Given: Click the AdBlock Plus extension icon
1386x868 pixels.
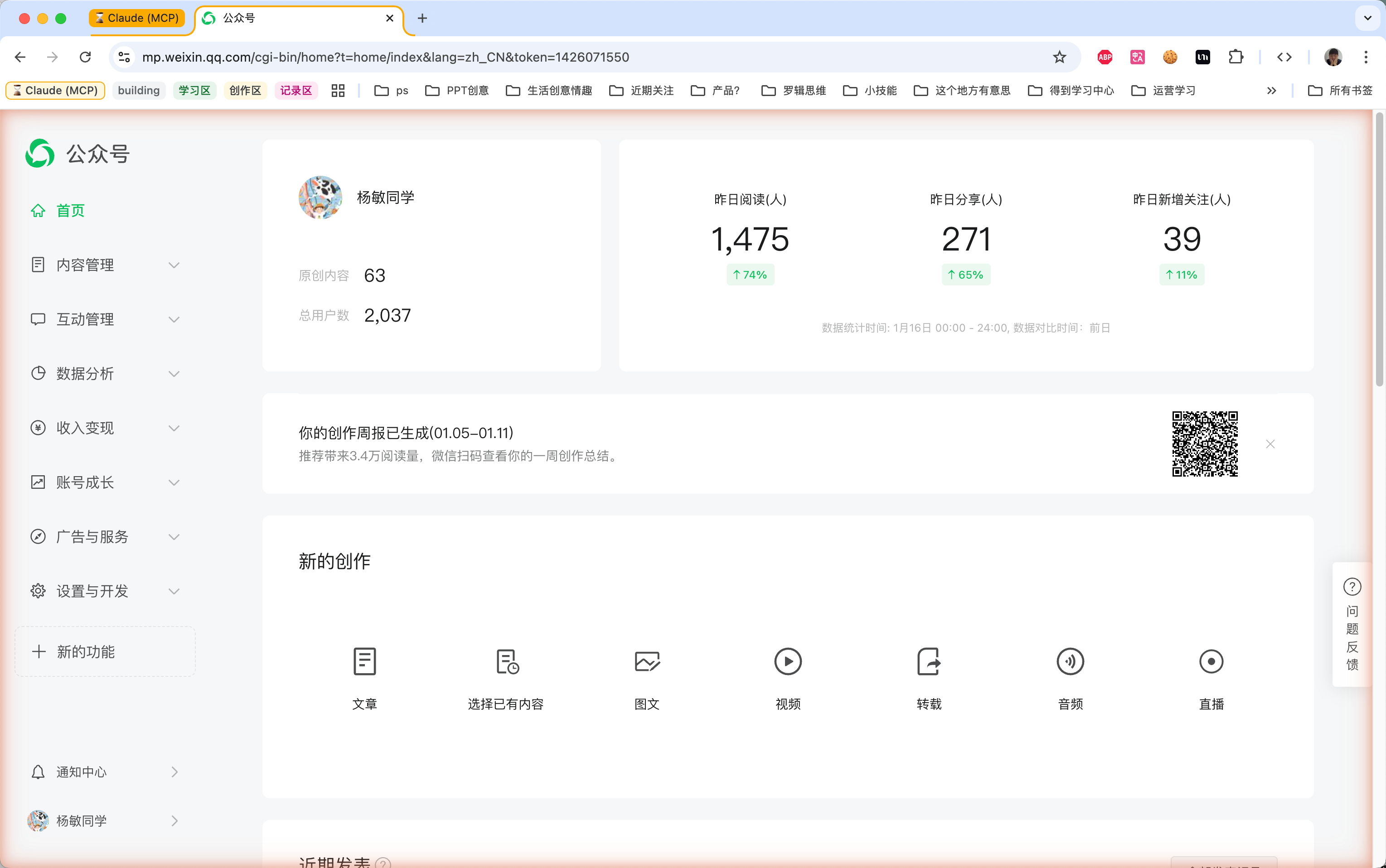Looking at the screenshot, I should pyautogui.click(x=1105, y=57).
